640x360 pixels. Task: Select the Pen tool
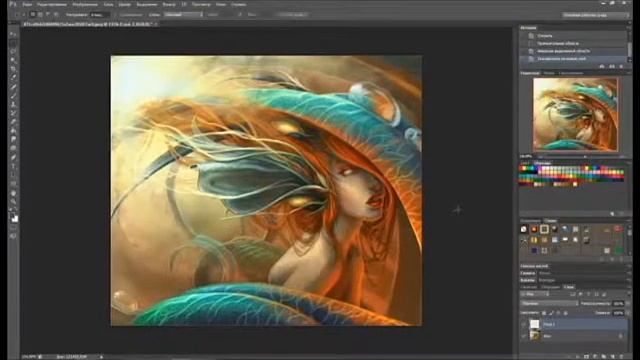(x=13, y=157)
